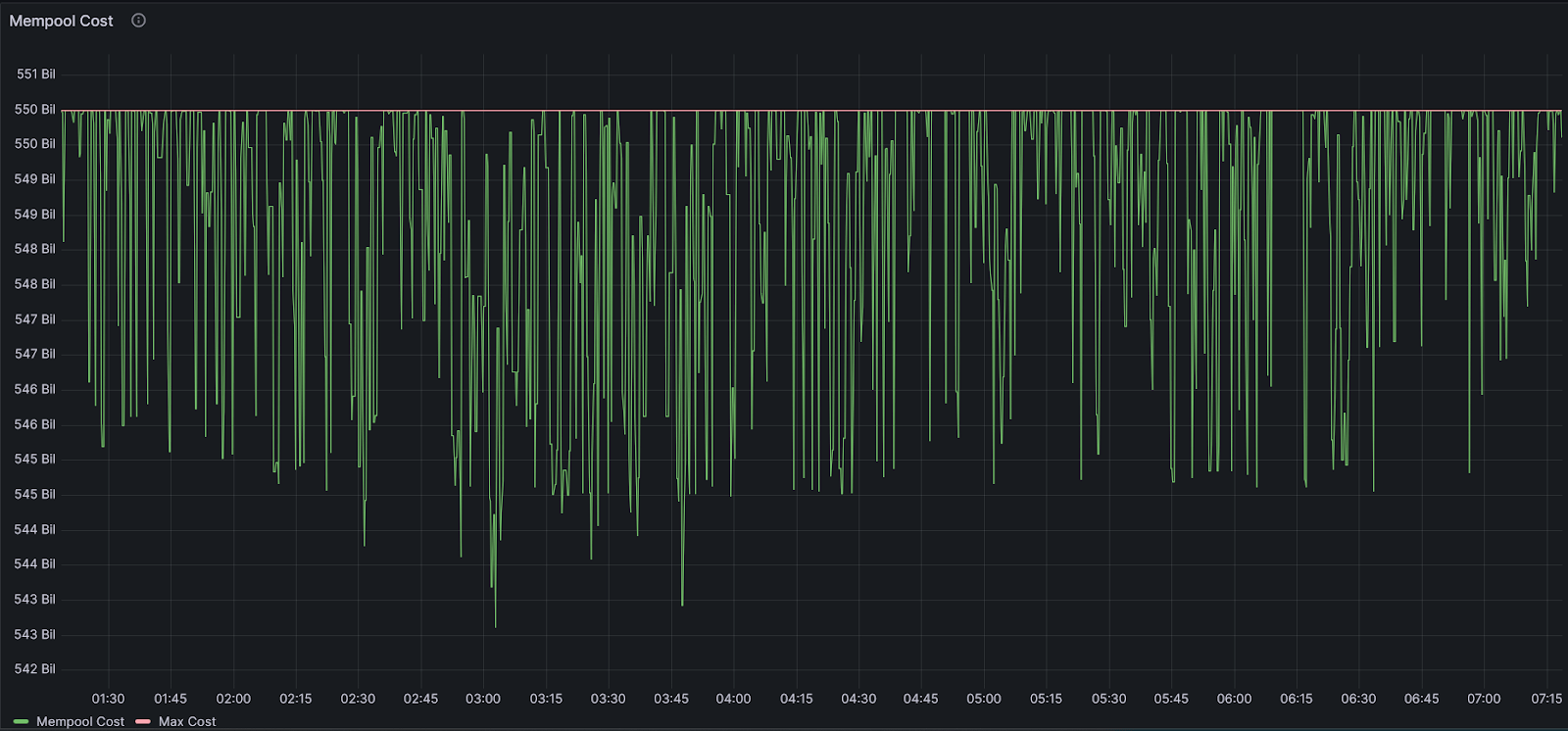The width and height of the screenshot is (1568, 731).
Task: Select the 04:15 tick on the time axis
Action: click(797, 699)
